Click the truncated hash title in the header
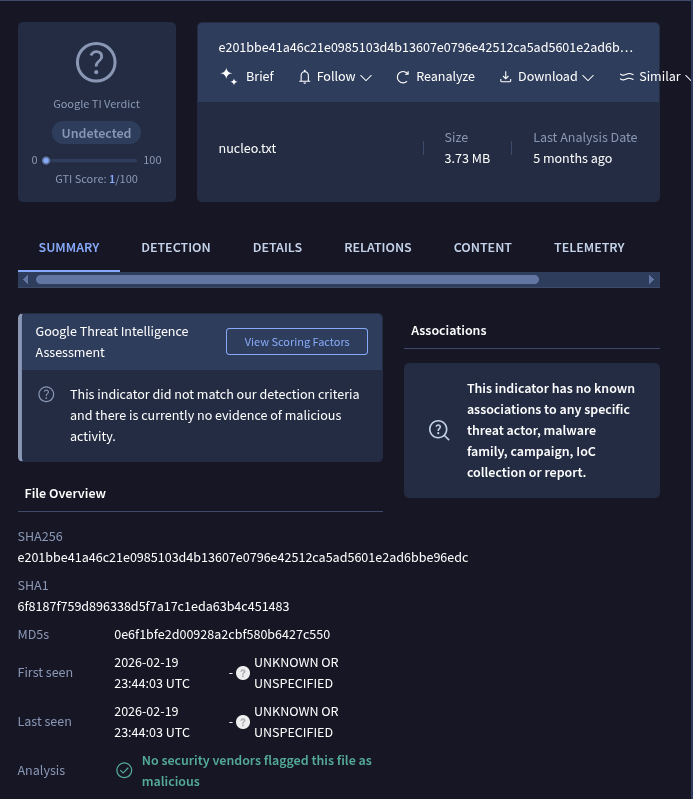This screenshot has height=799, width=693. pos(425,47)
